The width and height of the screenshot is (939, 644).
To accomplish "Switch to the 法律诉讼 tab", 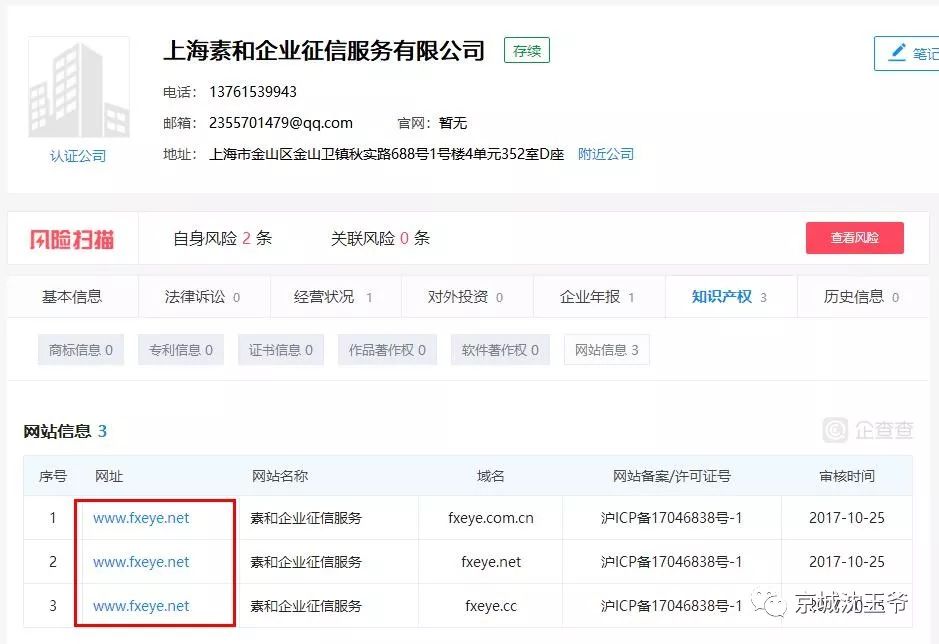I will (x=204, y=297).
